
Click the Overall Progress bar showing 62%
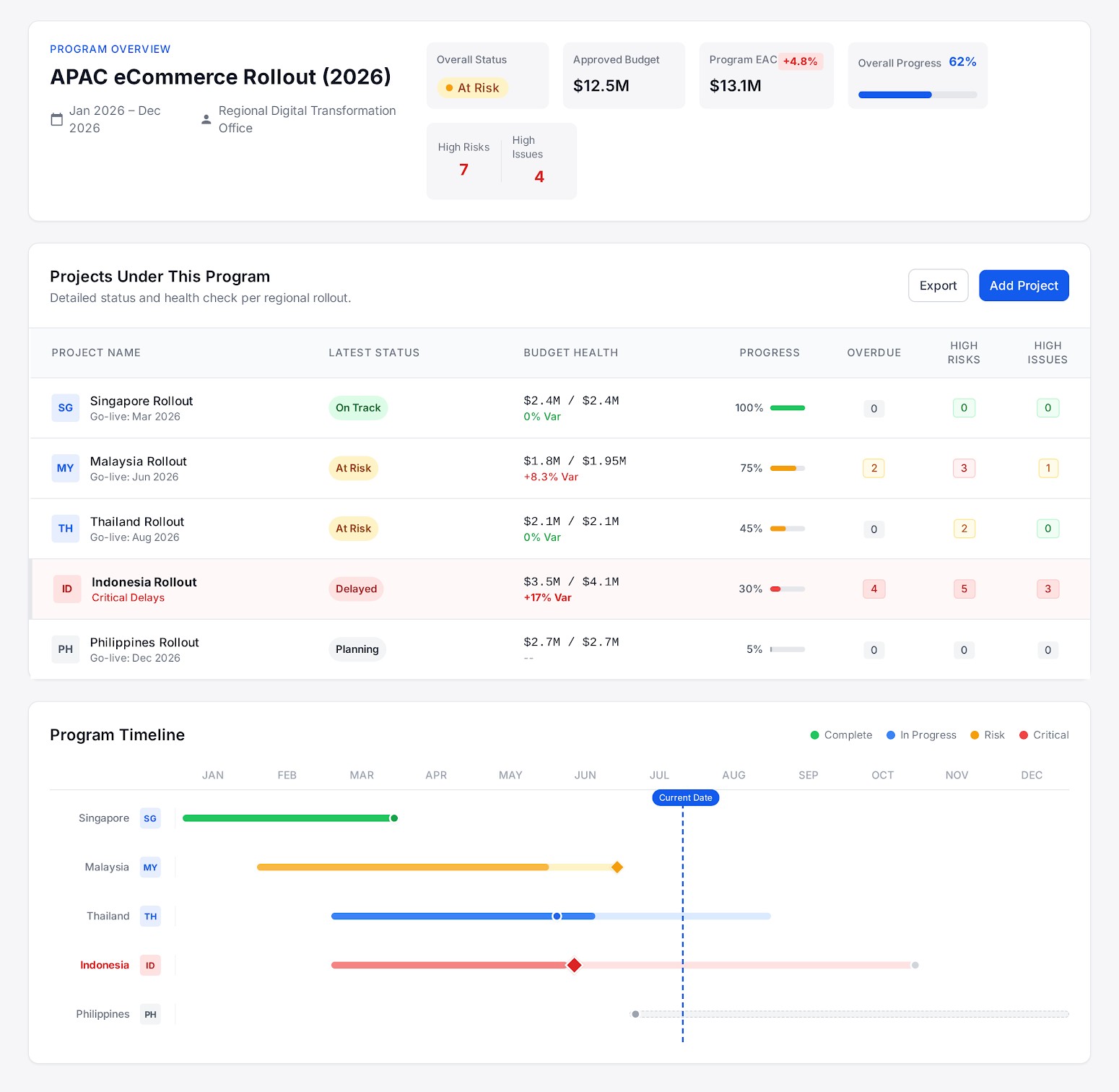pos(918,95)
